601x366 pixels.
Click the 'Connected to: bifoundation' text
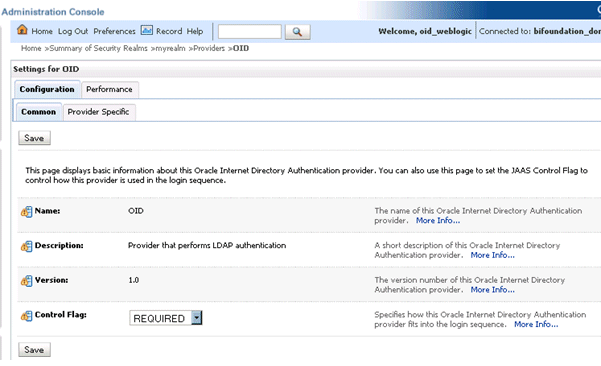coord(540,31)
